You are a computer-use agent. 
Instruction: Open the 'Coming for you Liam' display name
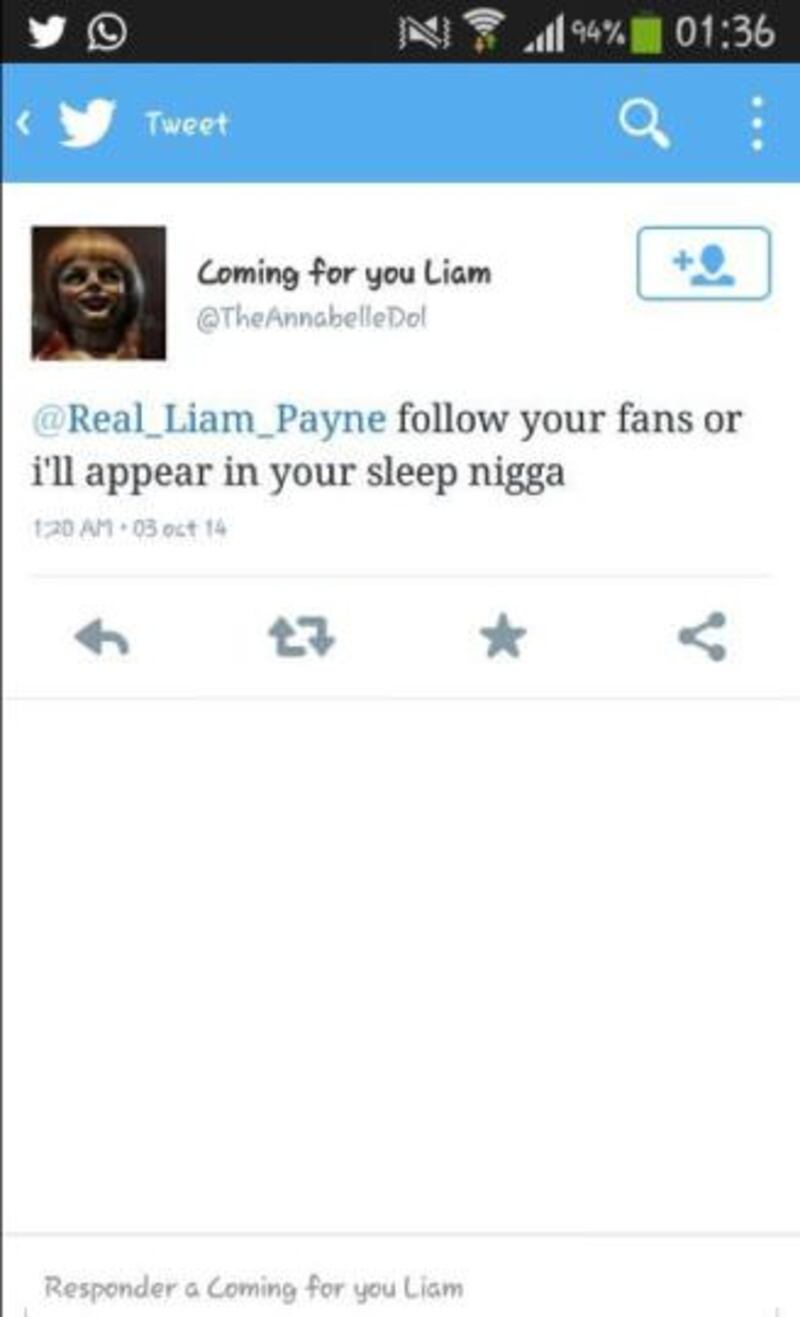(x=343, y=273)
